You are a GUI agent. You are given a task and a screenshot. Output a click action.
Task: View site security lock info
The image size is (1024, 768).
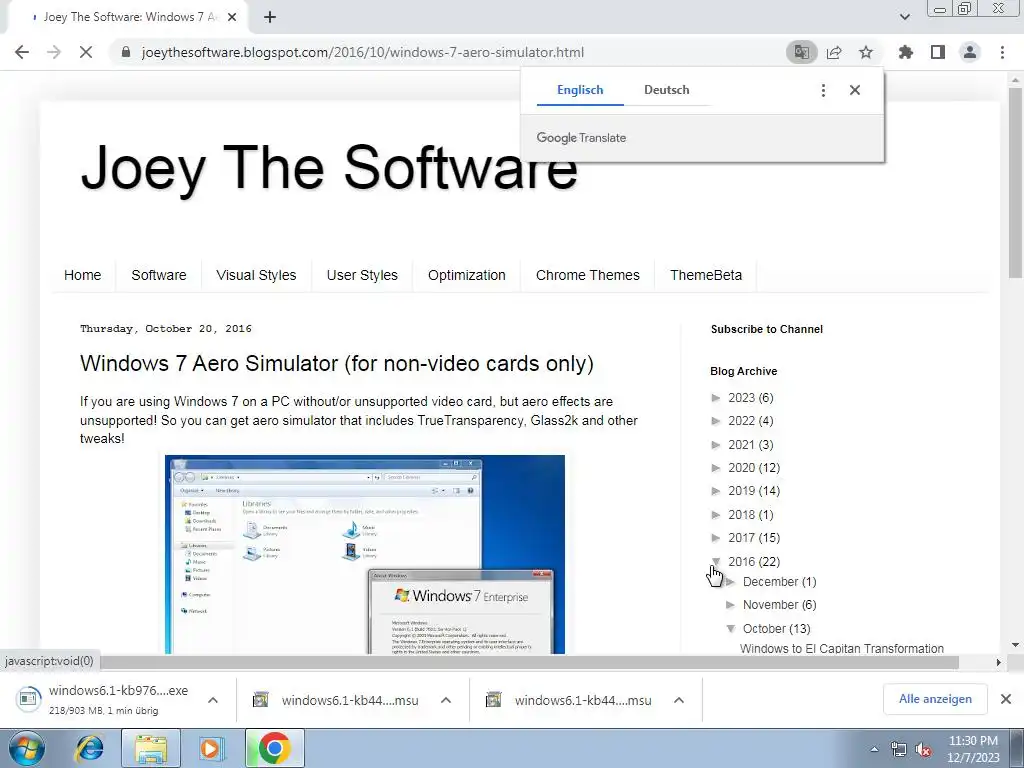coord(126,52)
